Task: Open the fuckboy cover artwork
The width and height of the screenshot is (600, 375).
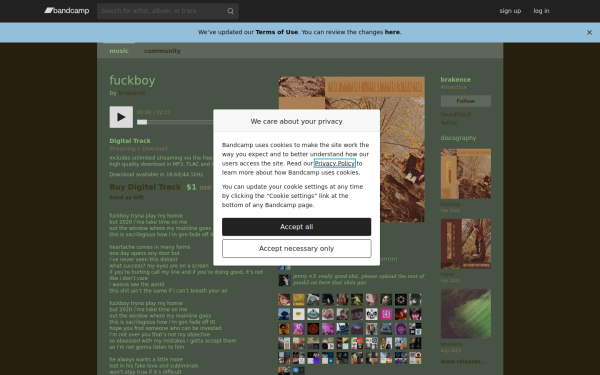Action: [352, 149]
